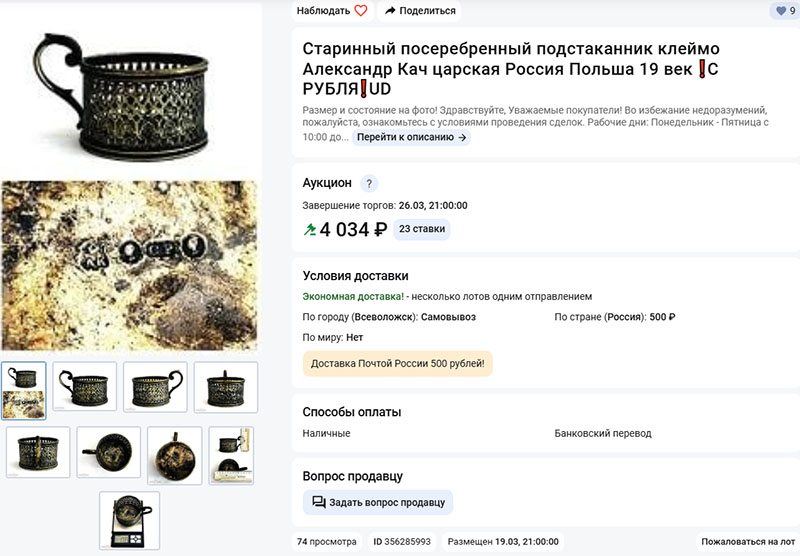800x556 pixels.
Task: Click Экономная доставка link
Action: [x=353, y=296]
